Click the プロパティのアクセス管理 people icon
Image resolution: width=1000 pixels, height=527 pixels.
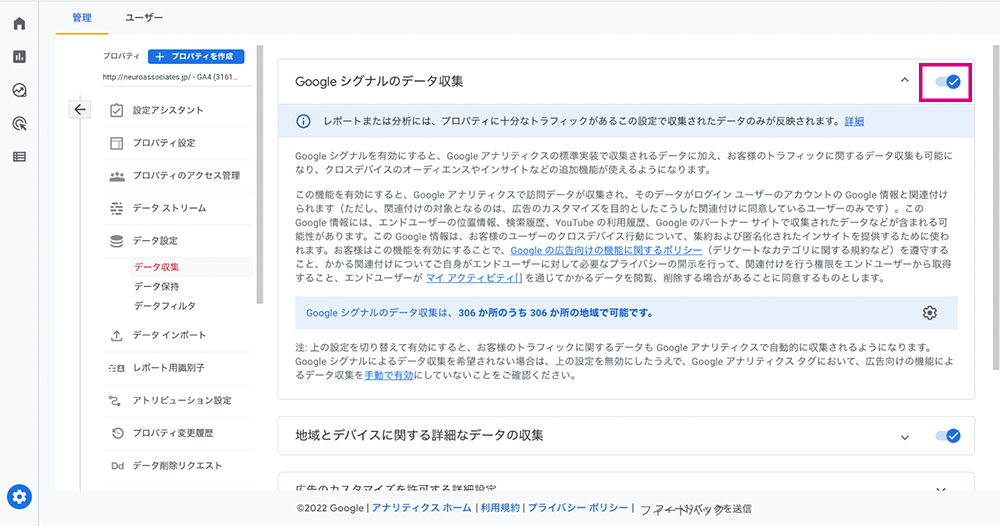pos(117,176)
